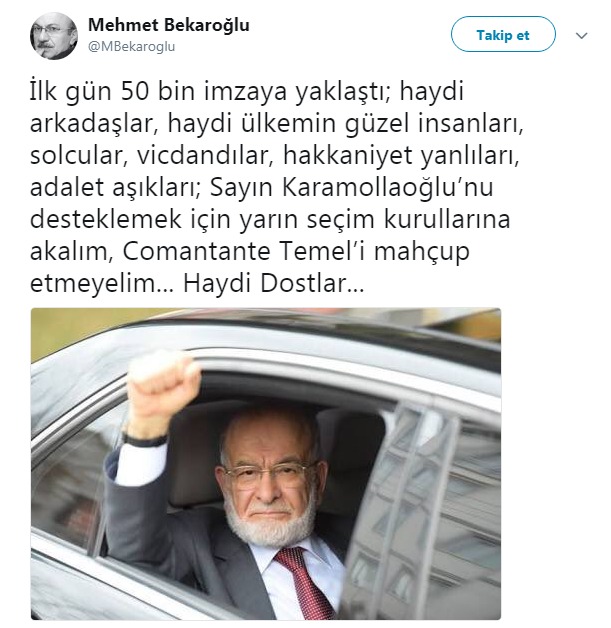Click the raised fist in the tweet photo
This screenshot has width=611, height=628.
[162, 382]
